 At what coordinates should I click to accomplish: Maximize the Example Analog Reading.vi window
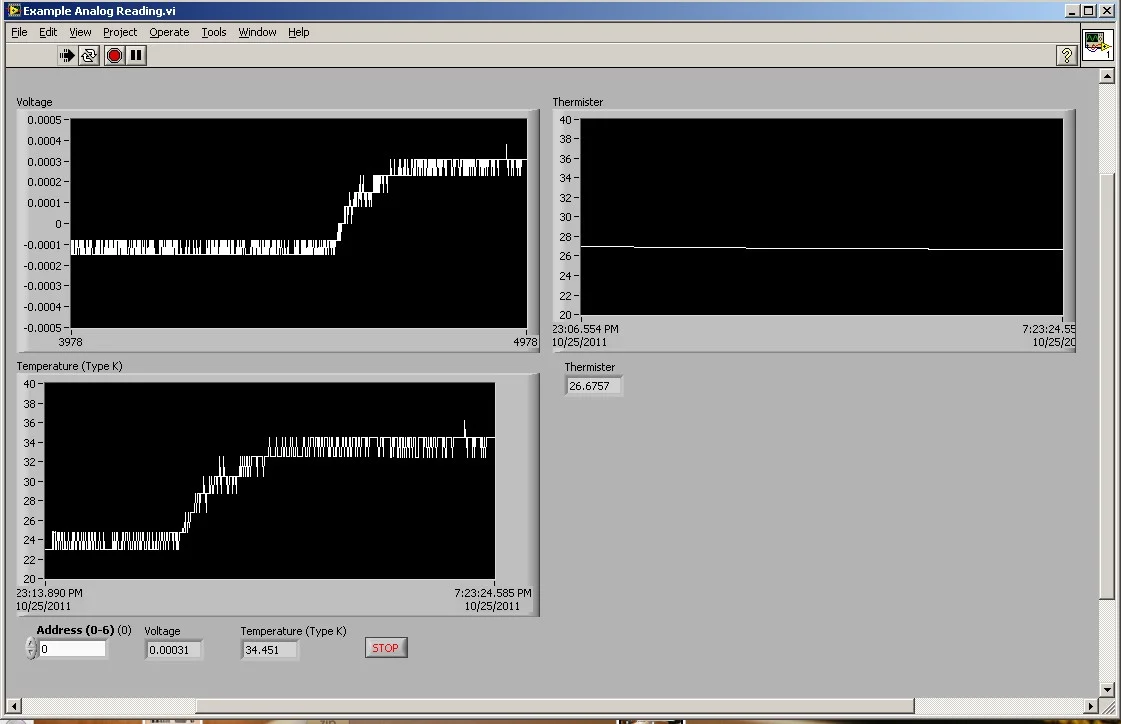coord(1088,11)
